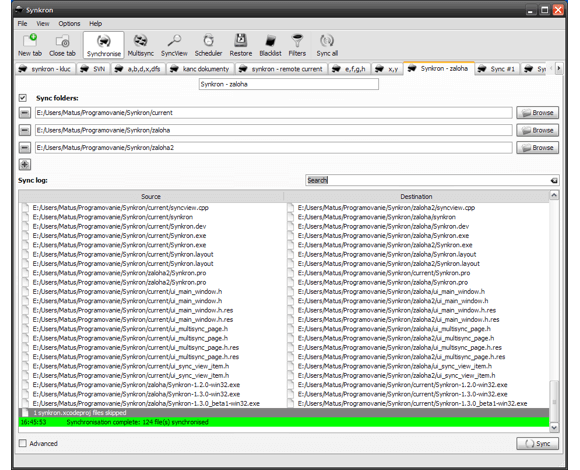Switch to the Sync #1 tab
This screenshot has width=580, height=470.
497,69
